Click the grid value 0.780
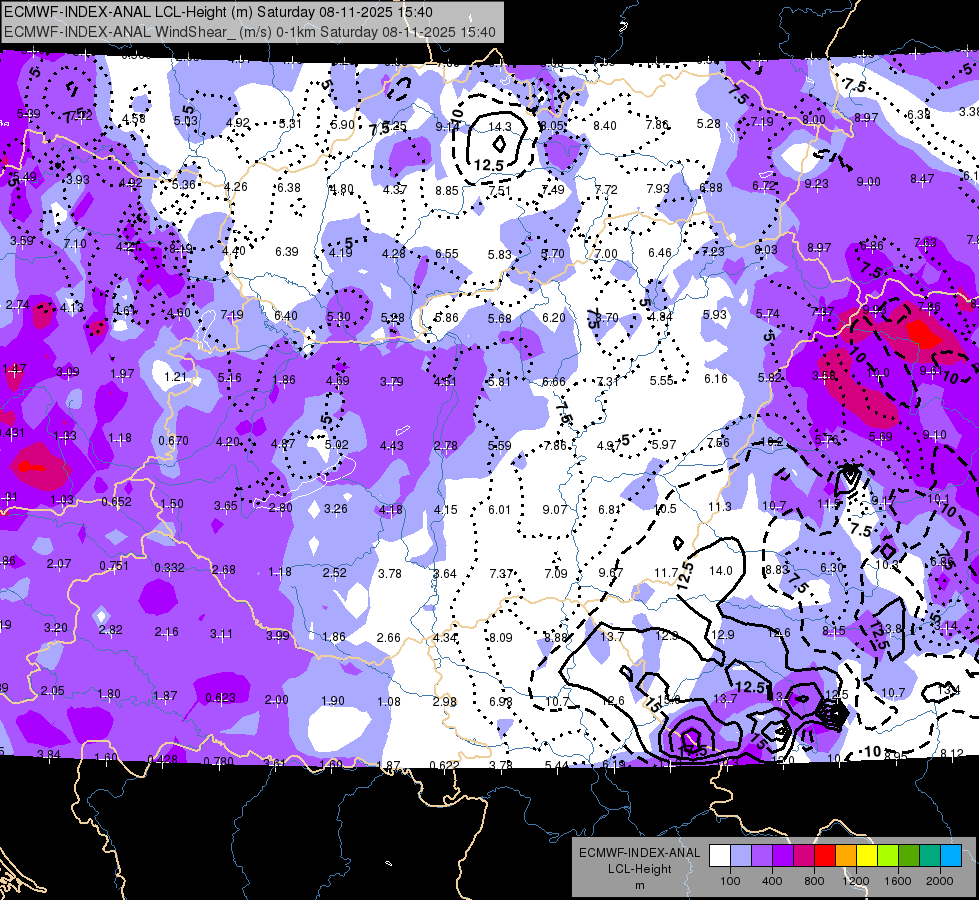 (219, 761)
